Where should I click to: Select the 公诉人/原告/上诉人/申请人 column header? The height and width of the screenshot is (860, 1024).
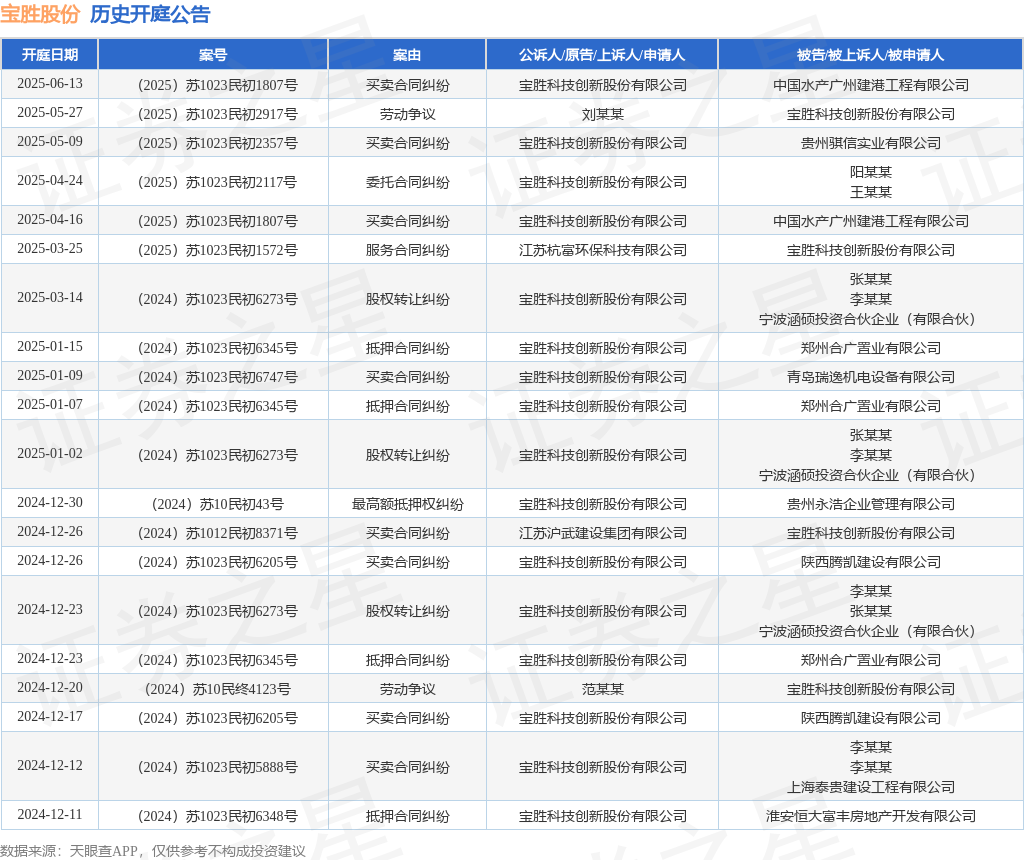pyautogui.click(x=602, y=55)
